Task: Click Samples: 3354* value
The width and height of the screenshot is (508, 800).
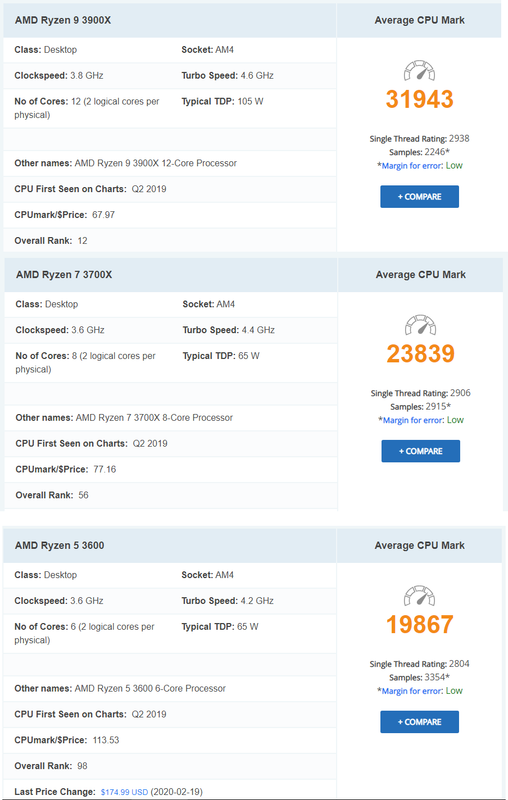Action: click(x=419, y=678)
